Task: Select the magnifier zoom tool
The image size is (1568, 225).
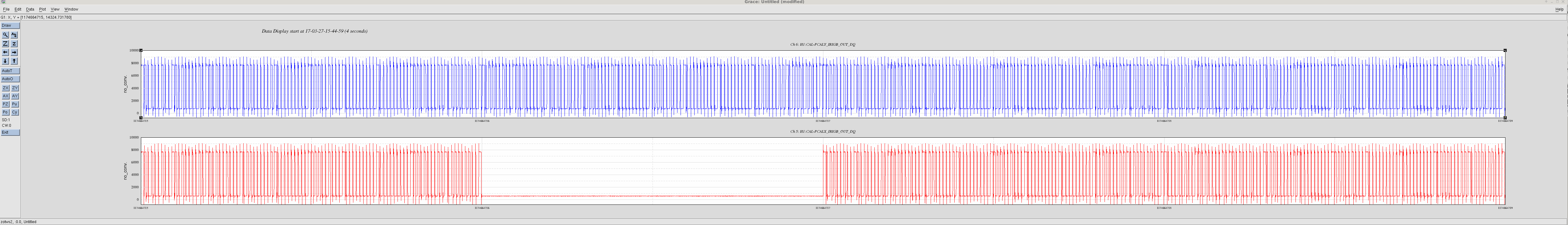Action: [x=6, y=35]
